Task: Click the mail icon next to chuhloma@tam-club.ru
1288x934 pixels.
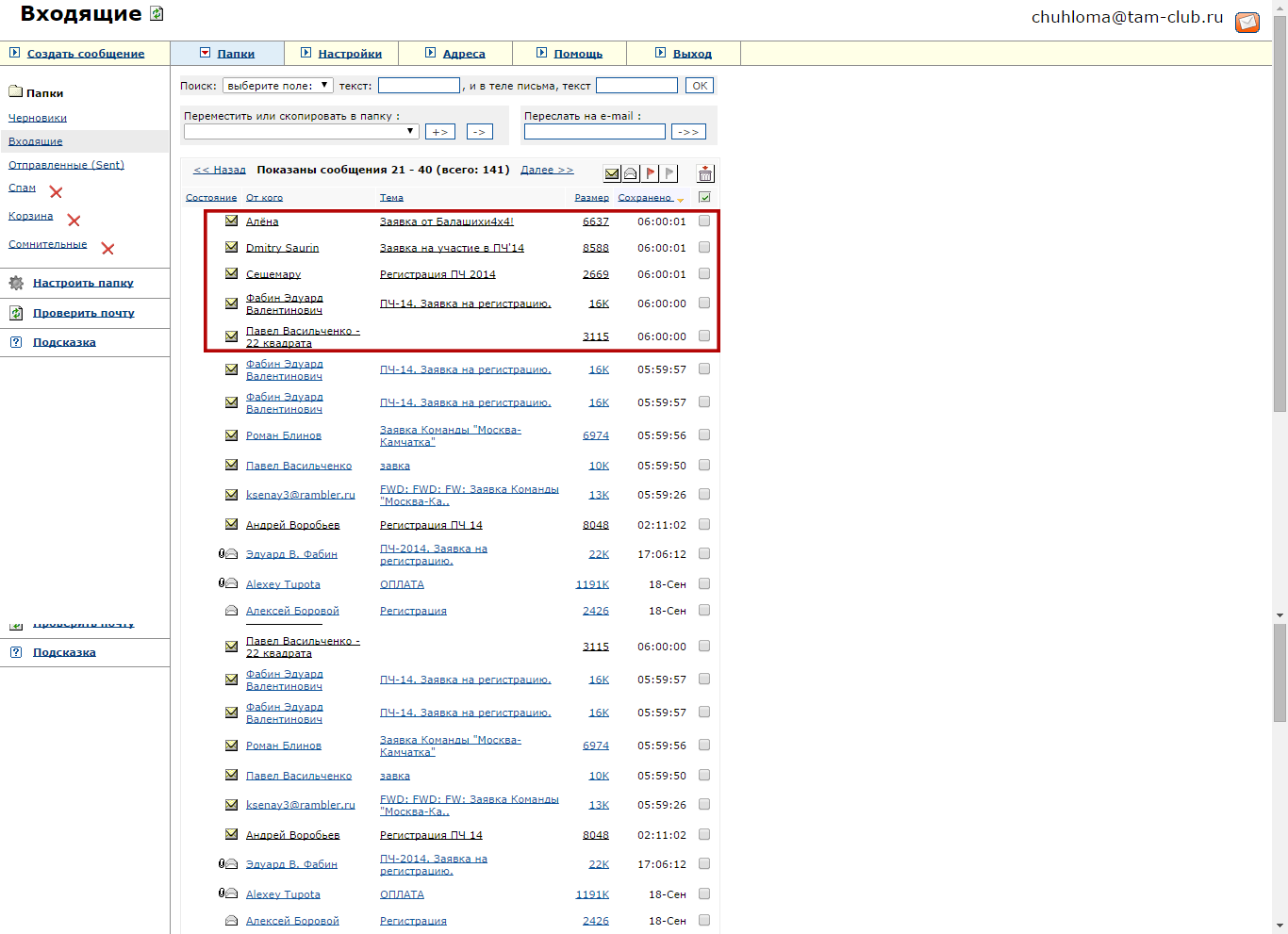Action: point(1247,22)
